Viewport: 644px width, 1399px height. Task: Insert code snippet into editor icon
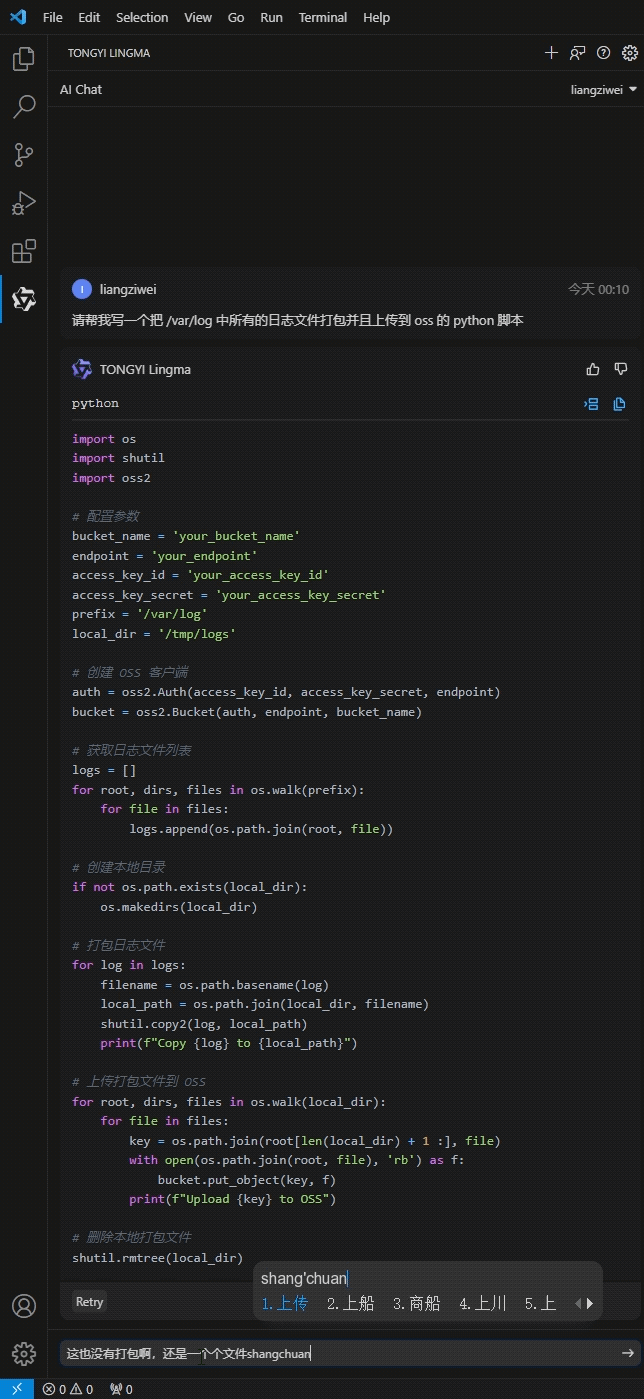tap(592, 404)
